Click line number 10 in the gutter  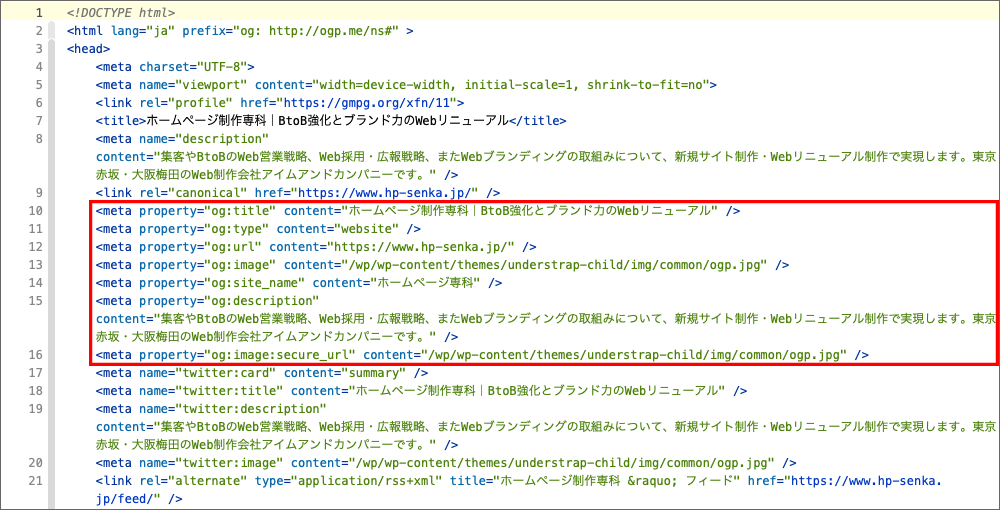click(x=36, y=210)
